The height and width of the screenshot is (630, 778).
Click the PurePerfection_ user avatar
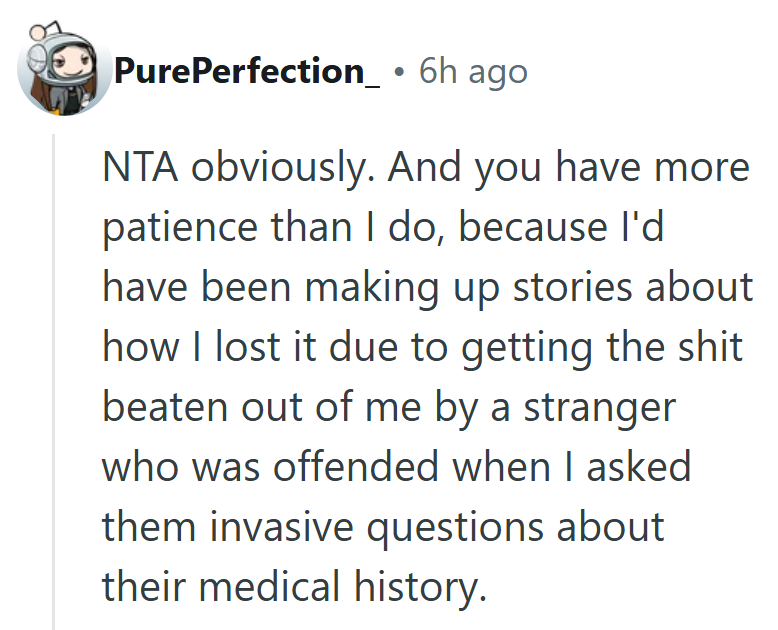click(64, 70)
